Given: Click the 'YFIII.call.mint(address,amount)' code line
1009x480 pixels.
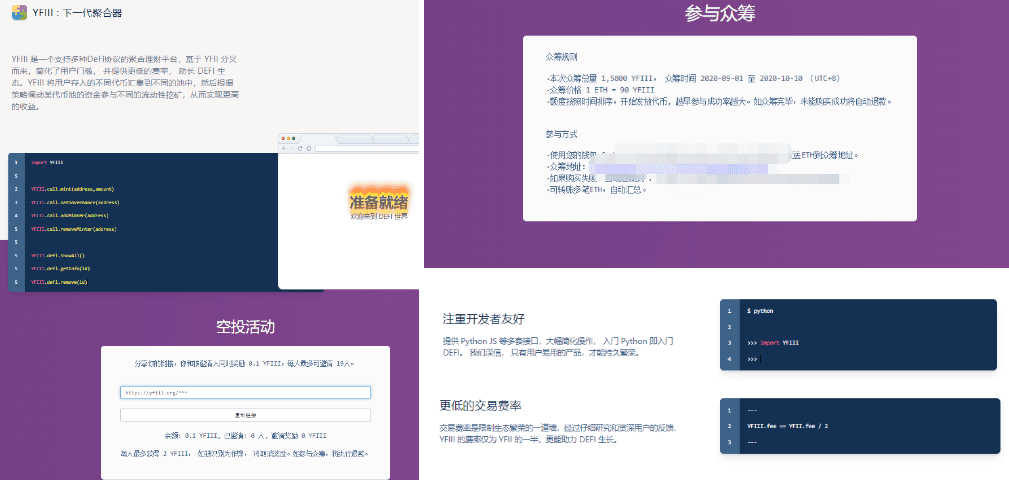Looking at the screenshot, I should click(72, 189).
